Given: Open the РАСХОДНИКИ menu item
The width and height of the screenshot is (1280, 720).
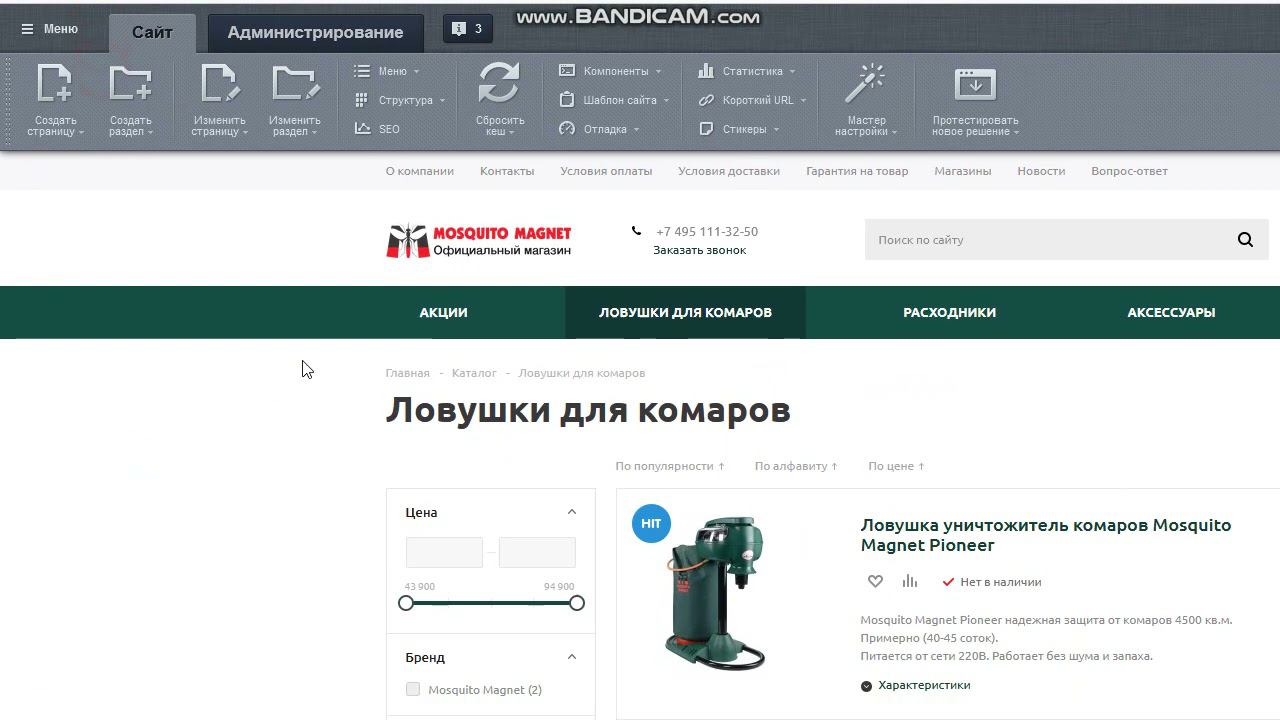Looking at the screenshot, I should point(949,312).
